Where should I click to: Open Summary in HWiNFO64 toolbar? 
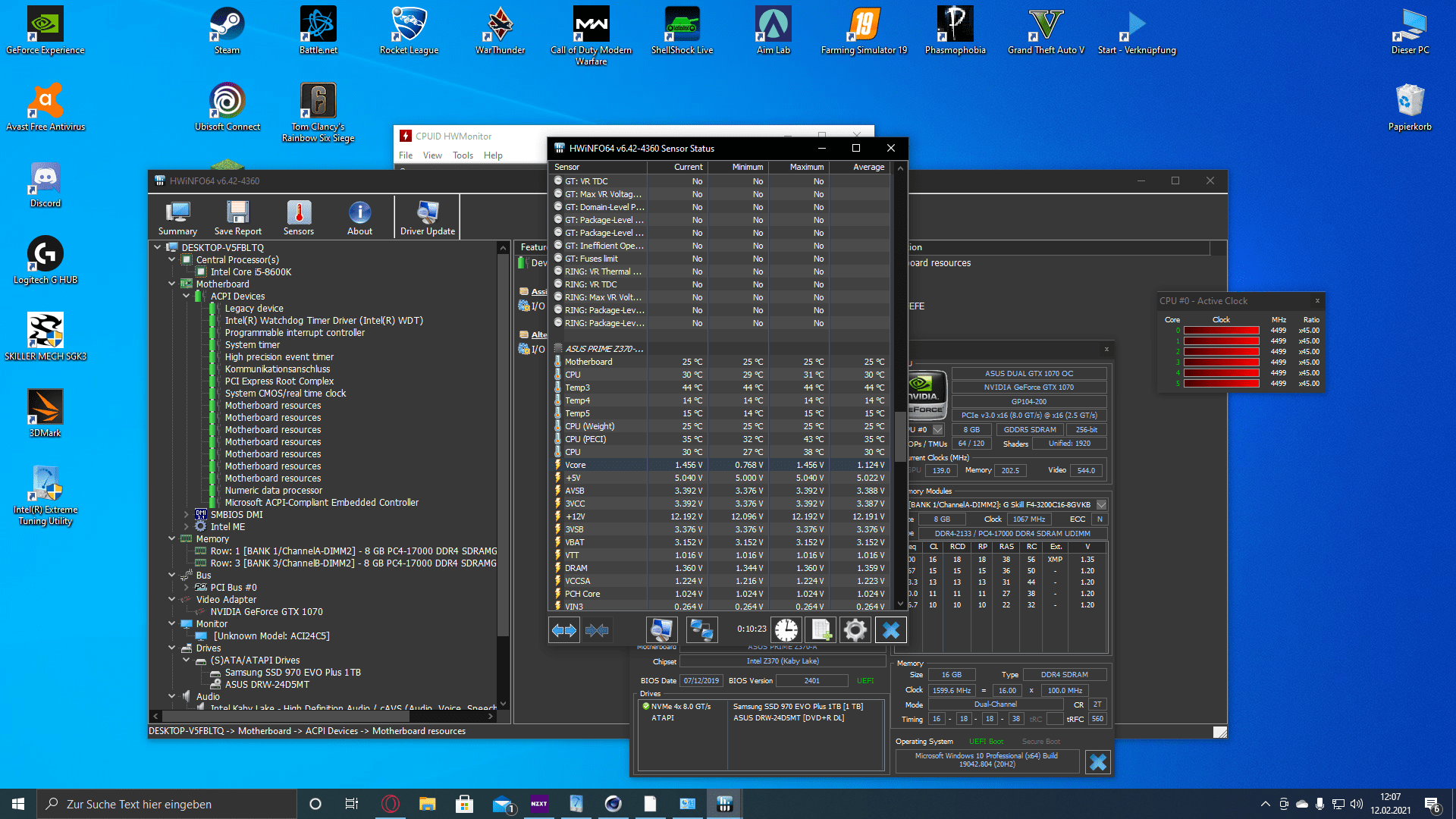coord(177,218)
